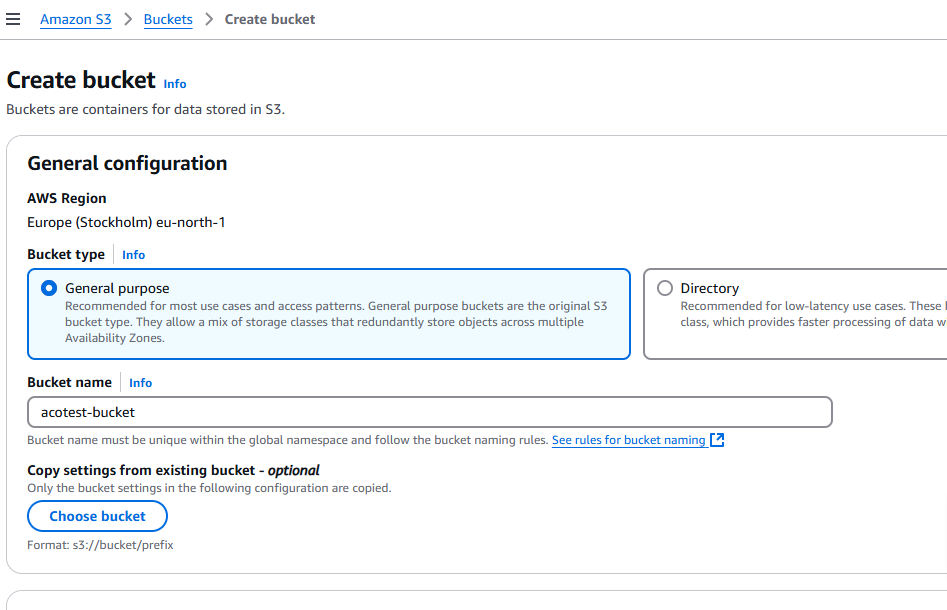This screenshot has height=610, width=947.
Task: Click the Create bucket breadcrumb text
Action: pyautogui.click(x=270, y=19)
